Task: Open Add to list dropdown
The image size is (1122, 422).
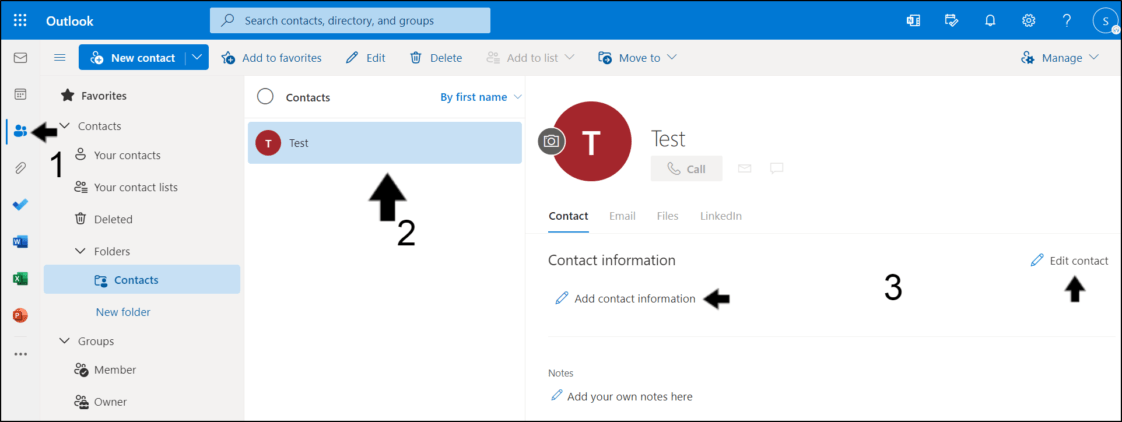Action: pos(530,58)
